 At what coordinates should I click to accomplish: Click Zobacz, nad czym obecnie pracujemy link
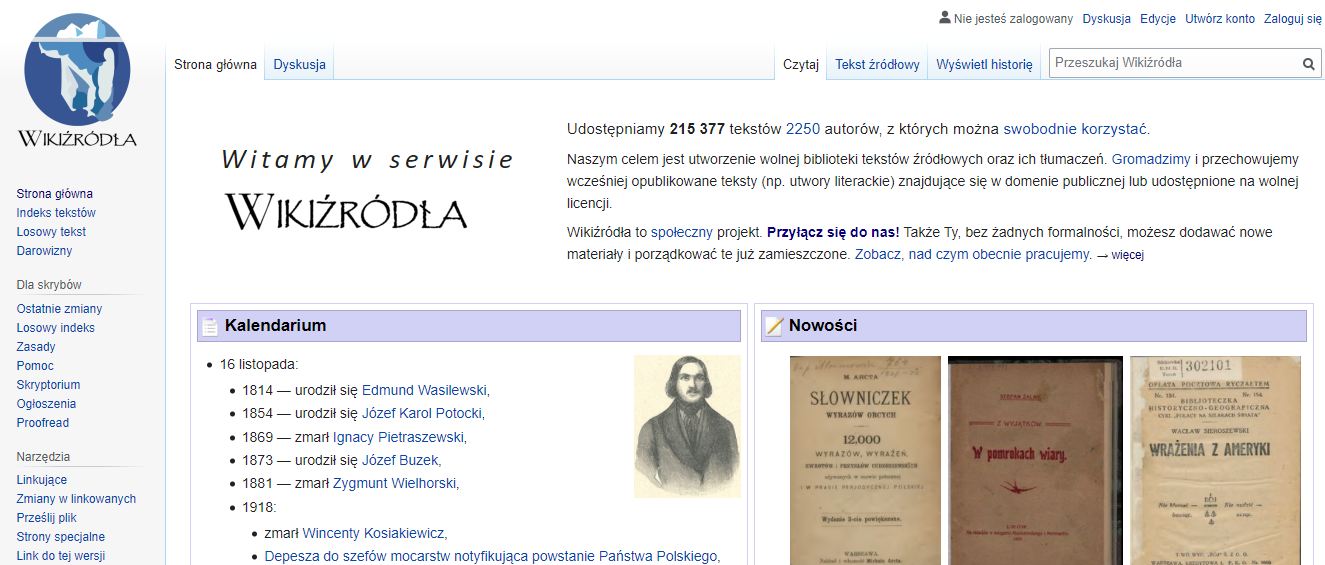coord(972,254)
